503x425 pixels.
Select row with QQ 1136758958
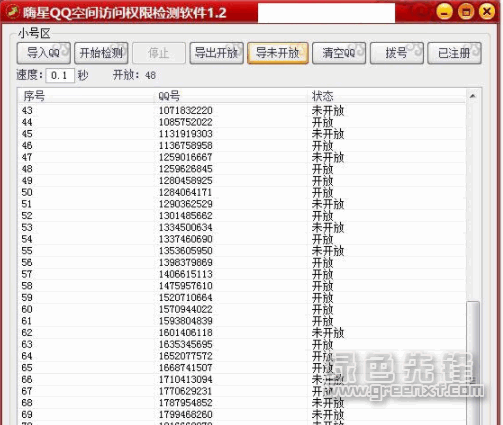tap(242, 145)
